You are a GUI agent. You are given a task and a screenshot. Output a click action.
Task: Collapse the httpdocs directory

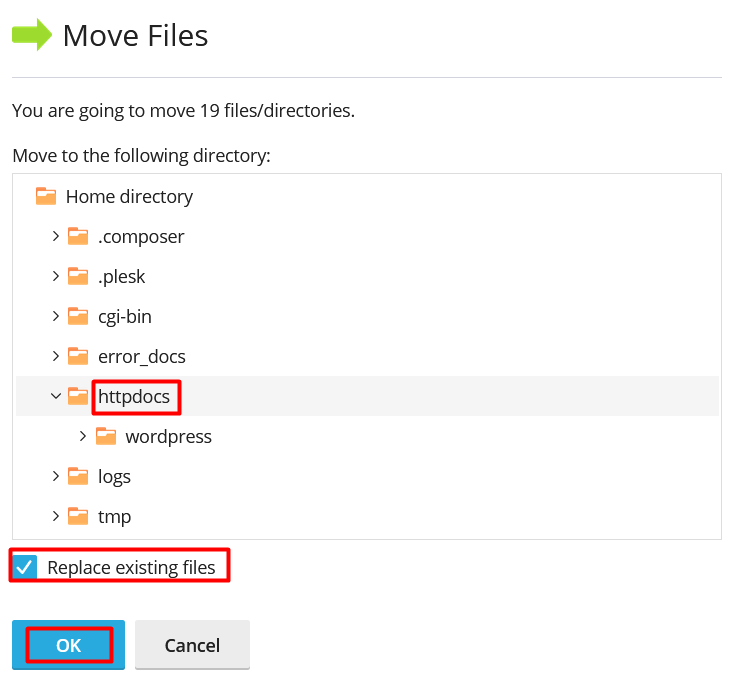click(56, 397)
